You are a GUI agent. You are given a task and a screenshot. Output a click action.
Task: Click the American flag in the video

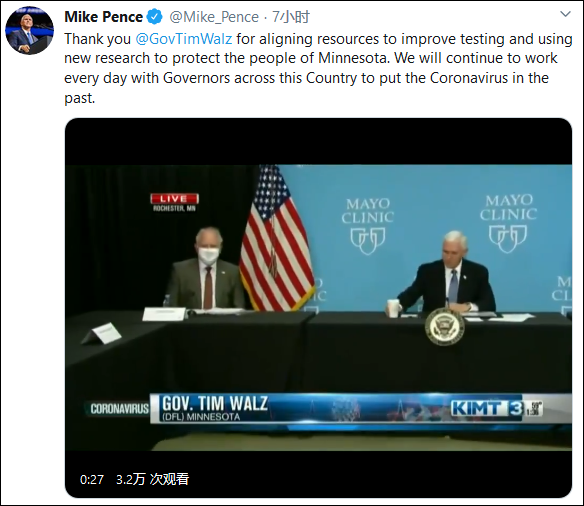click(274, 238)
